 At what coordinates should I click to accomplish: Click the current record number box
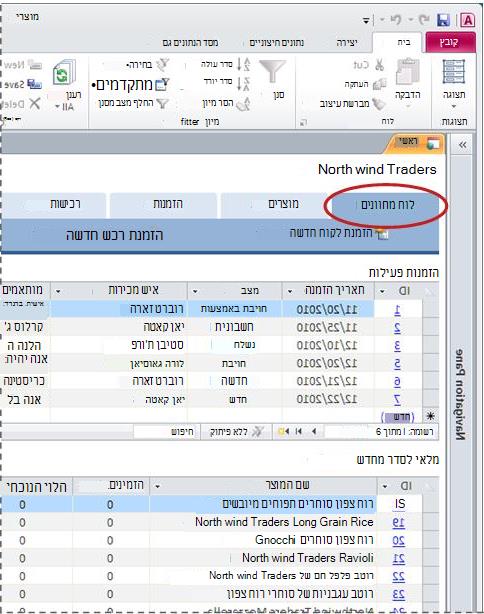(382, 432)
